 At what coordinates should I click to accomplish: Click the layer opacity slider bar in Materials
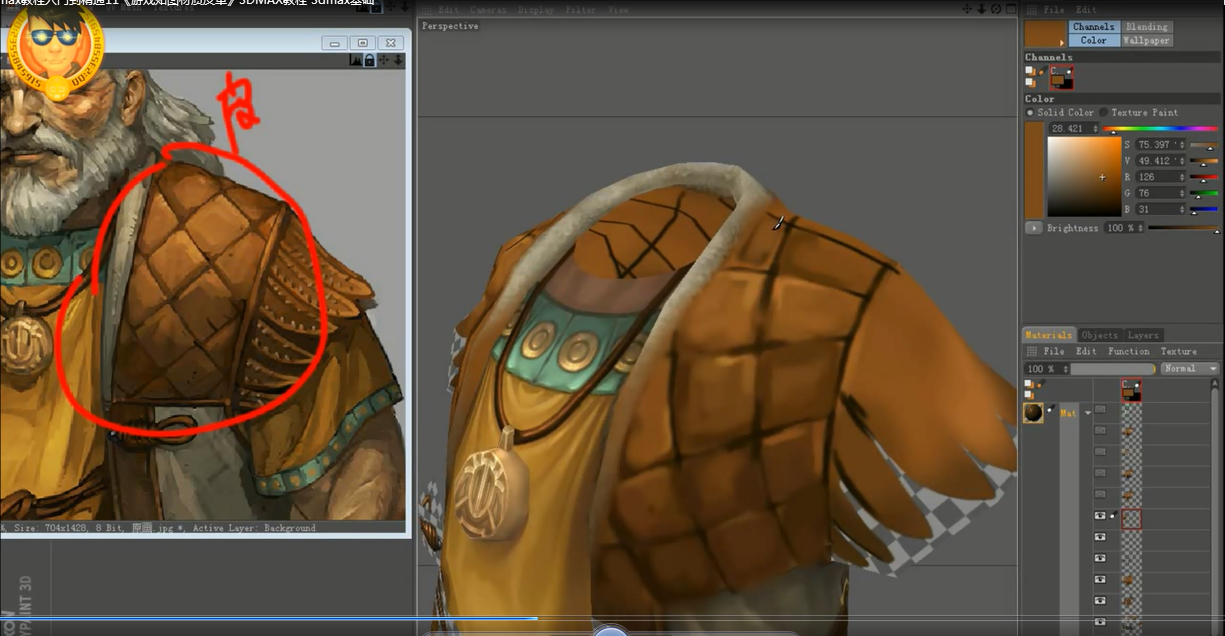1112,369
